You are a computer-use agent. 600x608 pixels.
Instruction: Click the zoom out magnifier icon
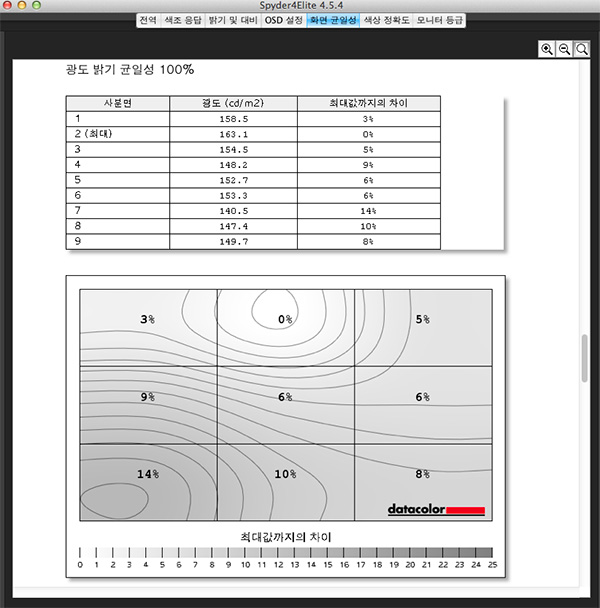click(565, 49)
